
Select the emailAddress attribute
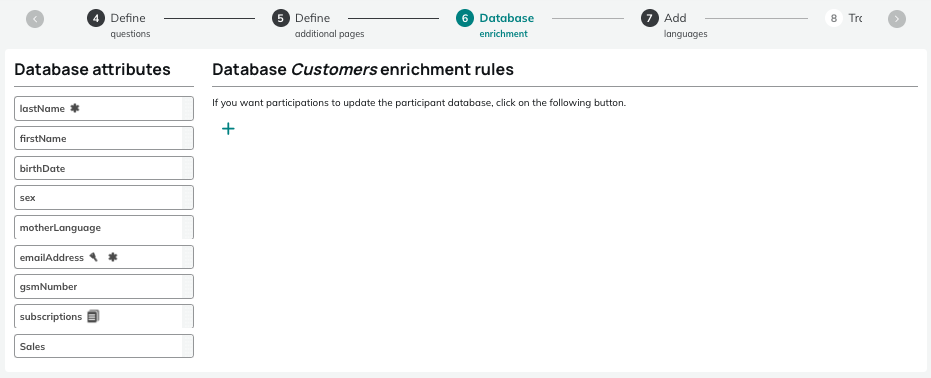[x=104, y=257]
